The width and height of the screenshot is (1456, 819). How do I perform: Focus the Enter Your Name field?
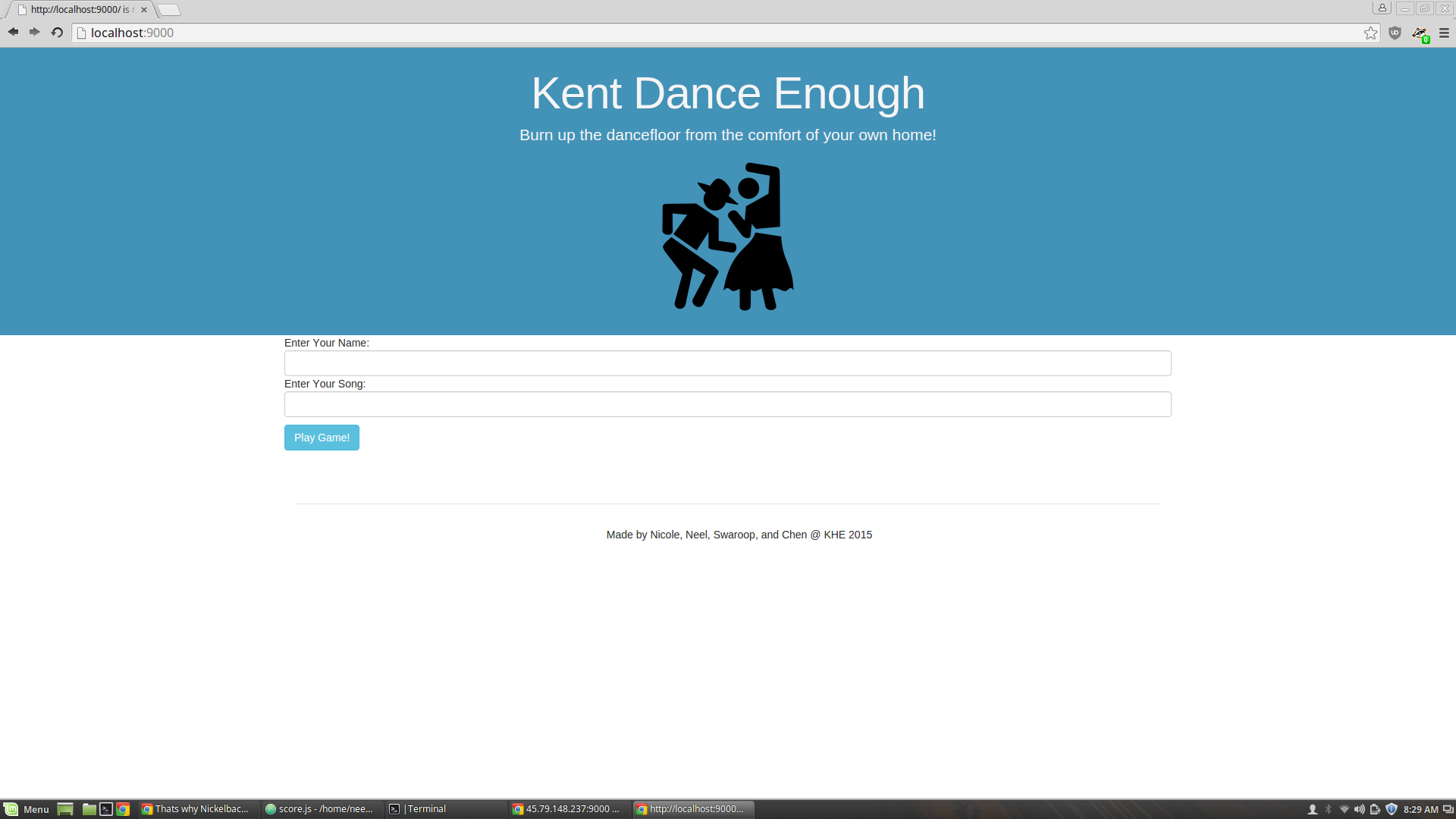(x=727, y=363)
